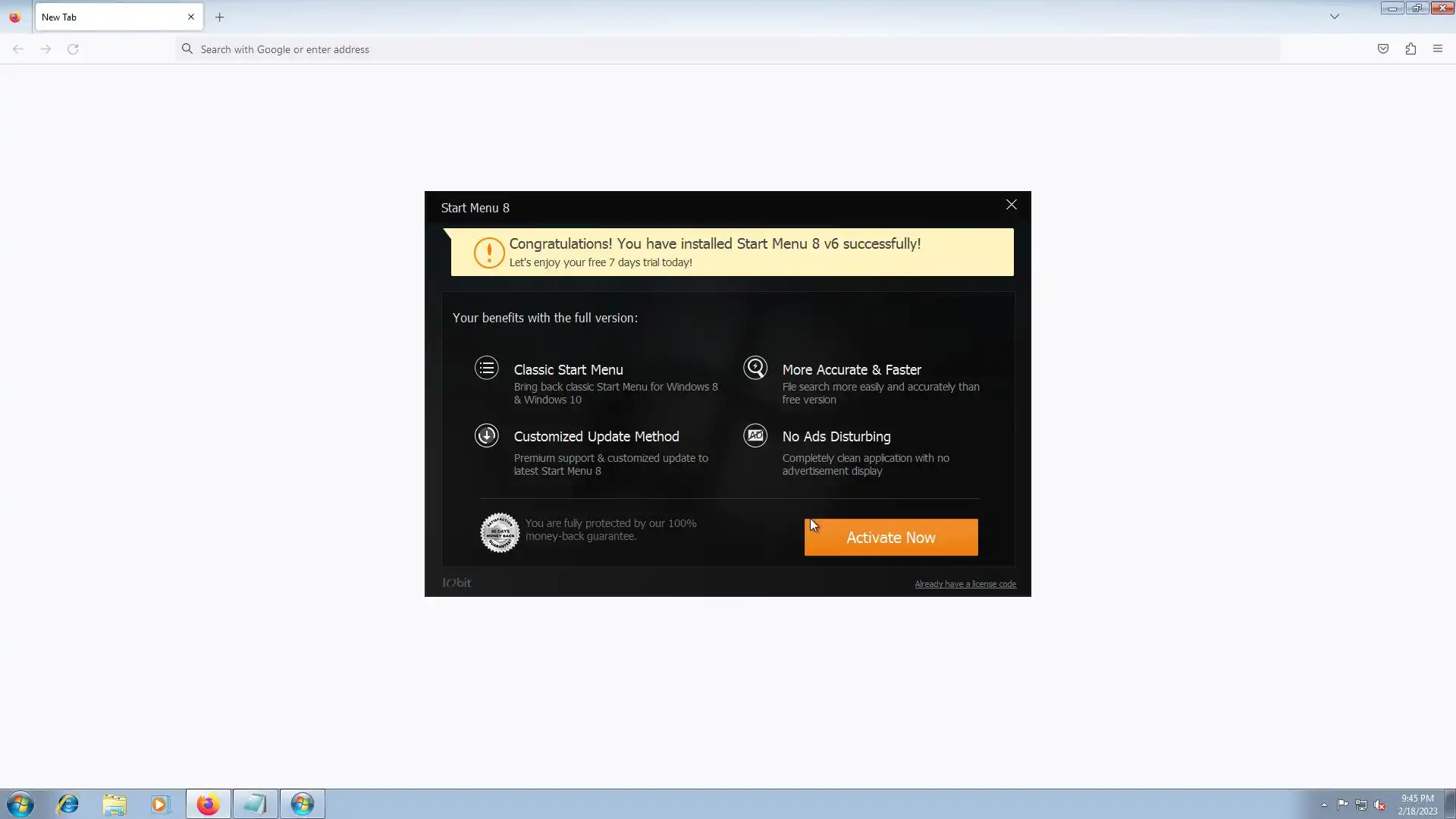Click the Activate Now button
1456x819 pixels.
(890, 537)
